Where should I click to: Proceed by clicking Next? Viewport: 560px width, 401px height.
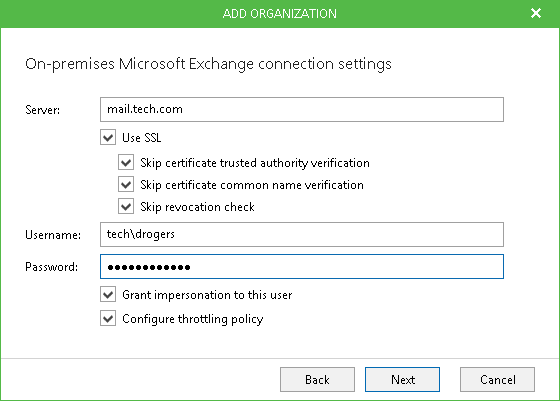coord(402,379)
